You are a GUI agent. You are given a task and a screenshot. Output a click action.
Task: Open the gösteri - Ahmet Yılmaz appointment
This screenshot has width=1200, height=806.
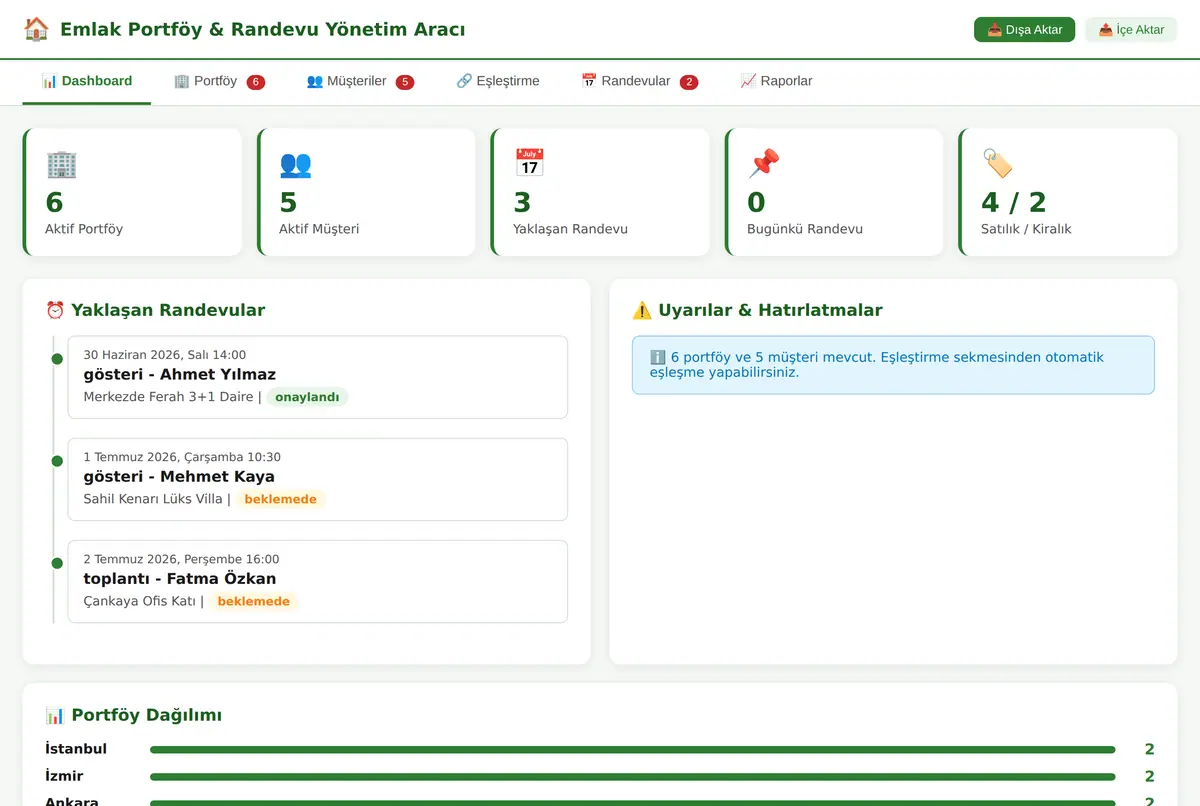pyautogui.click(x=317, y=377)
